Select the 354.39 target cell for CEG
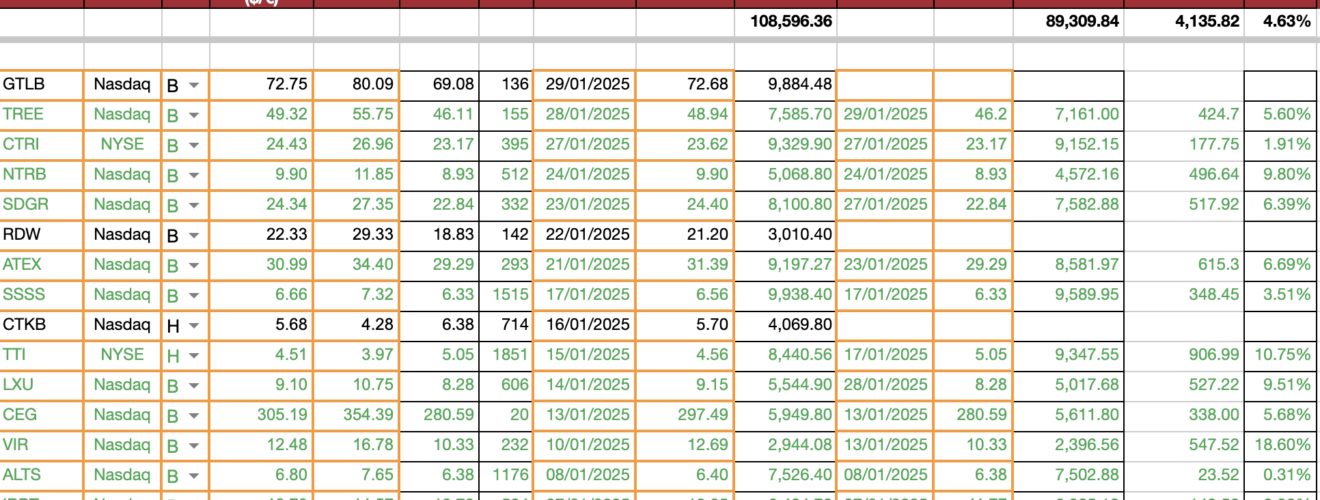 pyautogui.click(x=356, y=415)
